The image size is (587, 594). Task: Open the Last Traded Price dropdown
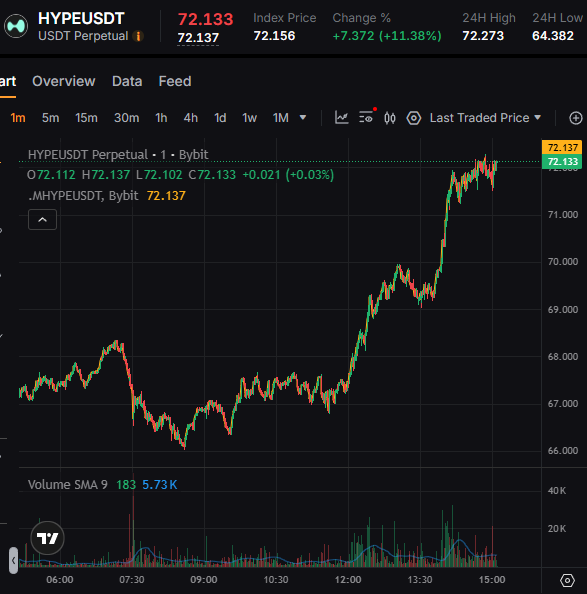tap(485, 118)
